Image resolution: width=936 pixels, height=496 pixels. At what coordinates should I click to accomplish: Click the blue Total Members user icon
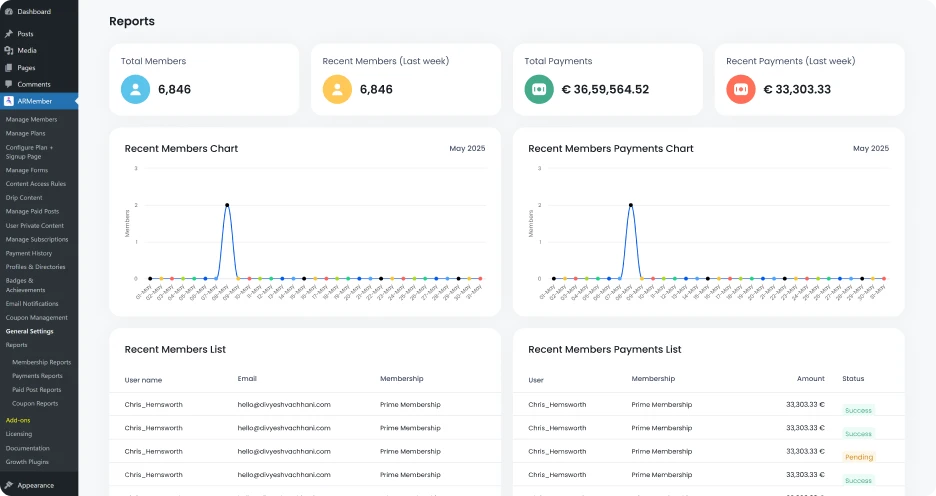[136, 89]
